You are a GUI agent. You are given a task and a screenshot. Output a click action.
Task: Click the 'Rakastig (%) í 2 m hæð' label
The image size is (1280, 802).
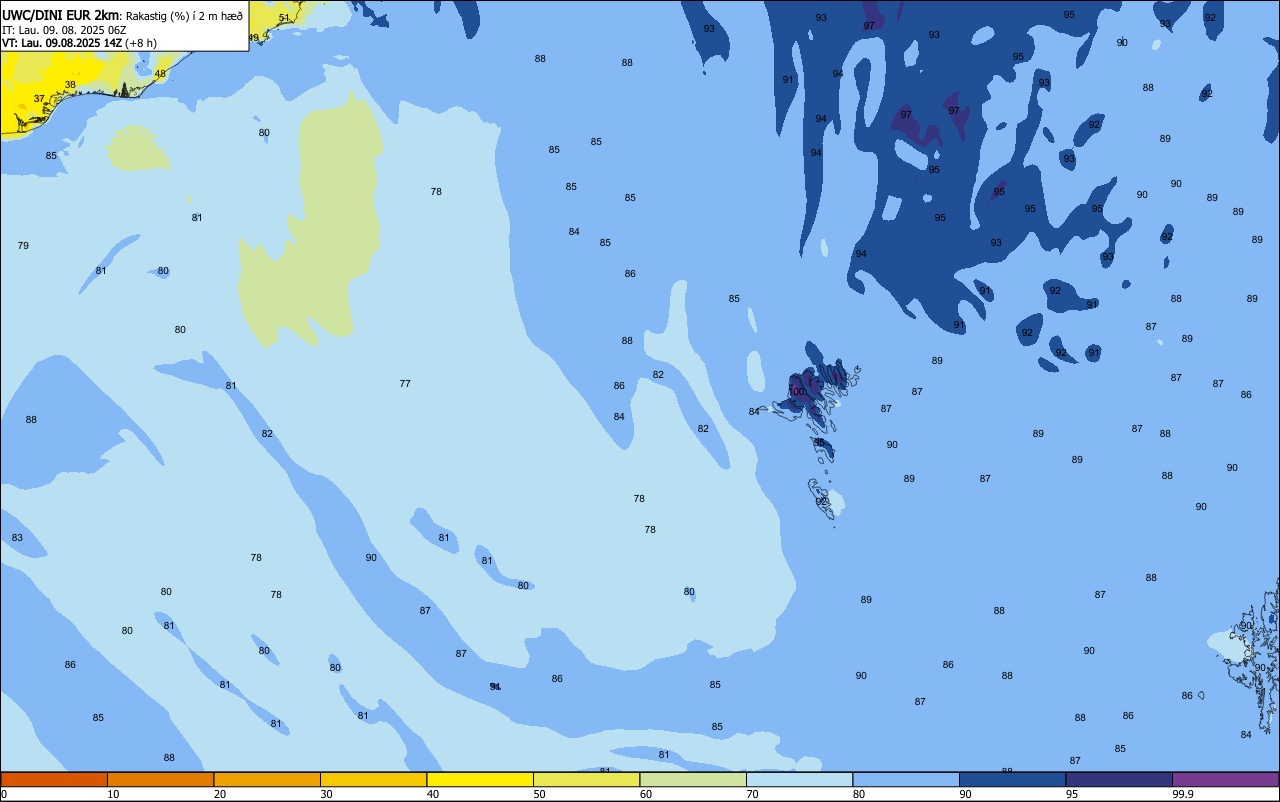pyautogui.click(x=184, y=16)
